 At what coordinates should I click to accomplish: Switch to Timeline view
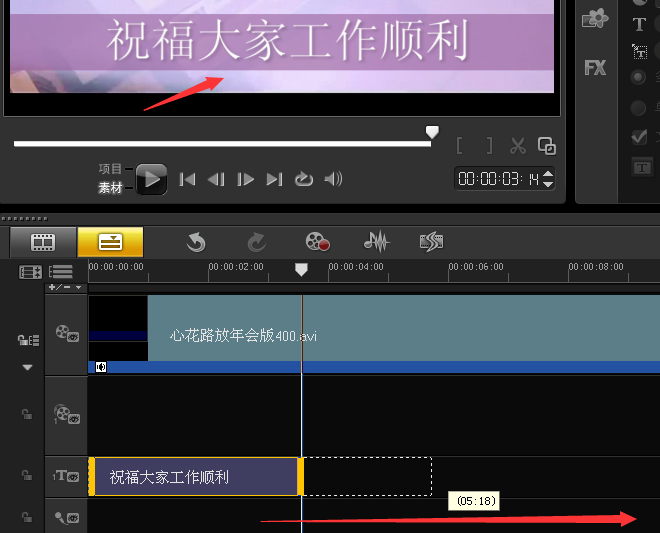coord(110,242)
